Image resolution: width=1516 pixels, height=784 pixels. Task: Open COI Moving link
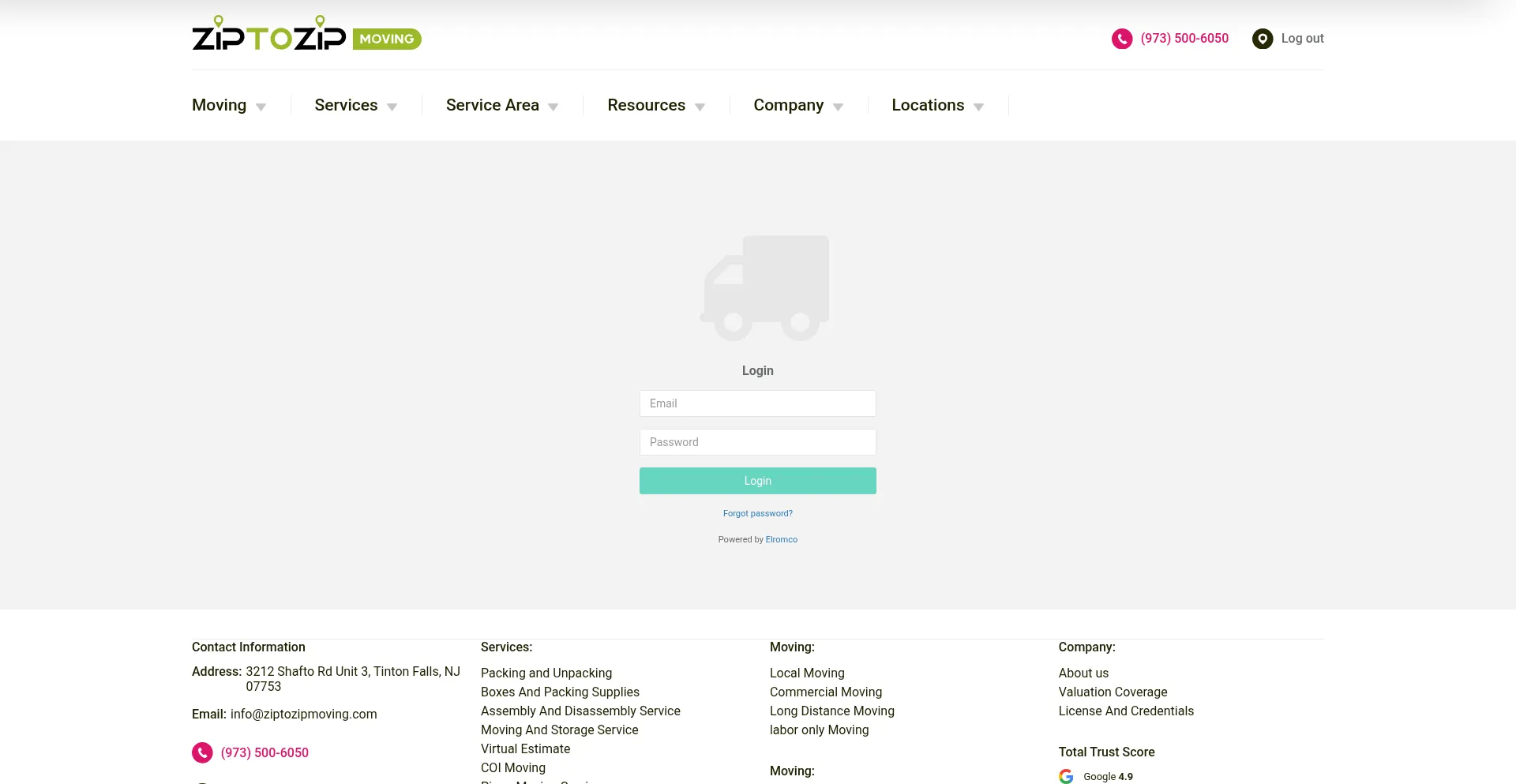point(513,767)
